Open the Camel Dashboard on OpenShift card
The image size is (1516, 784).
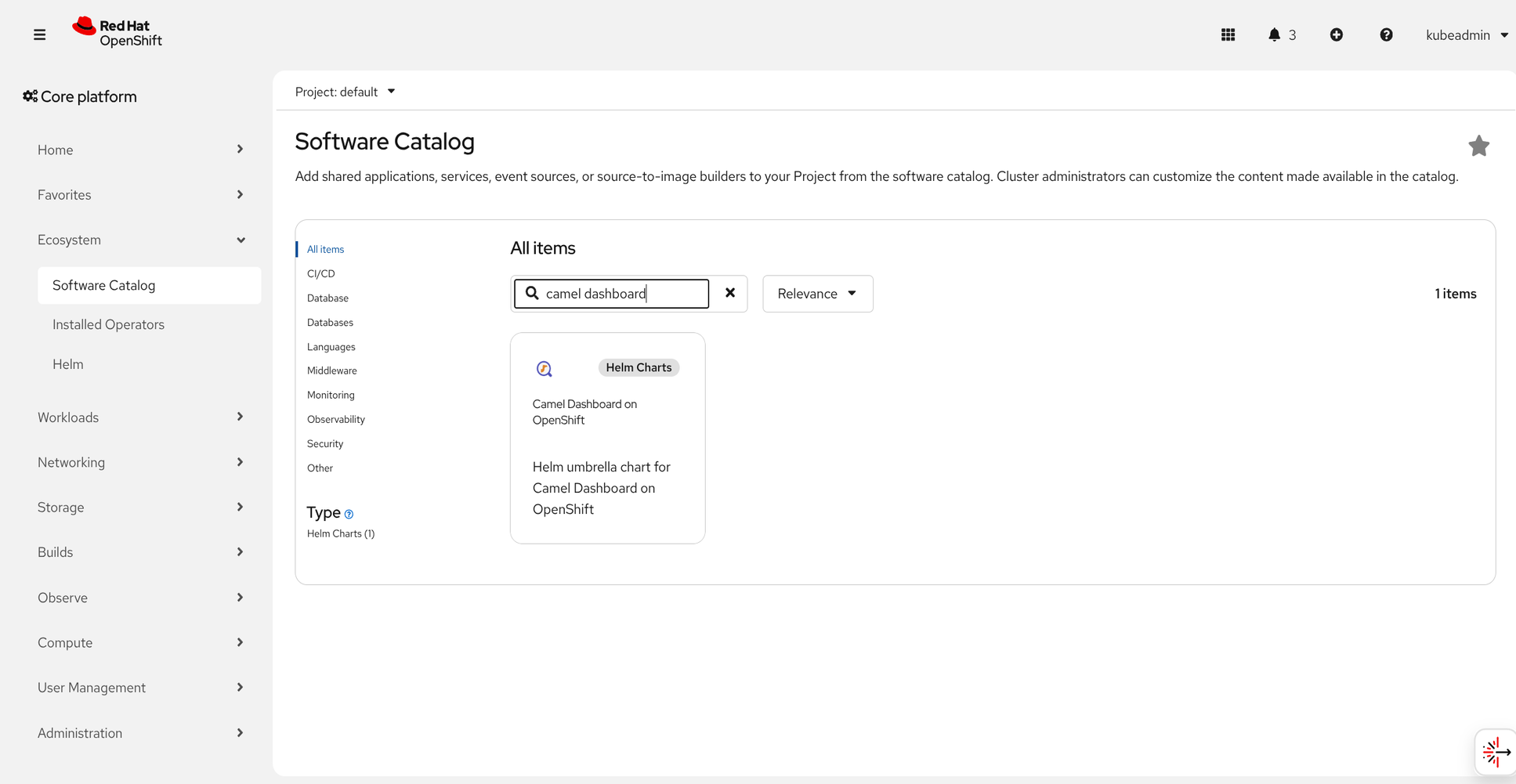(607, 438)
